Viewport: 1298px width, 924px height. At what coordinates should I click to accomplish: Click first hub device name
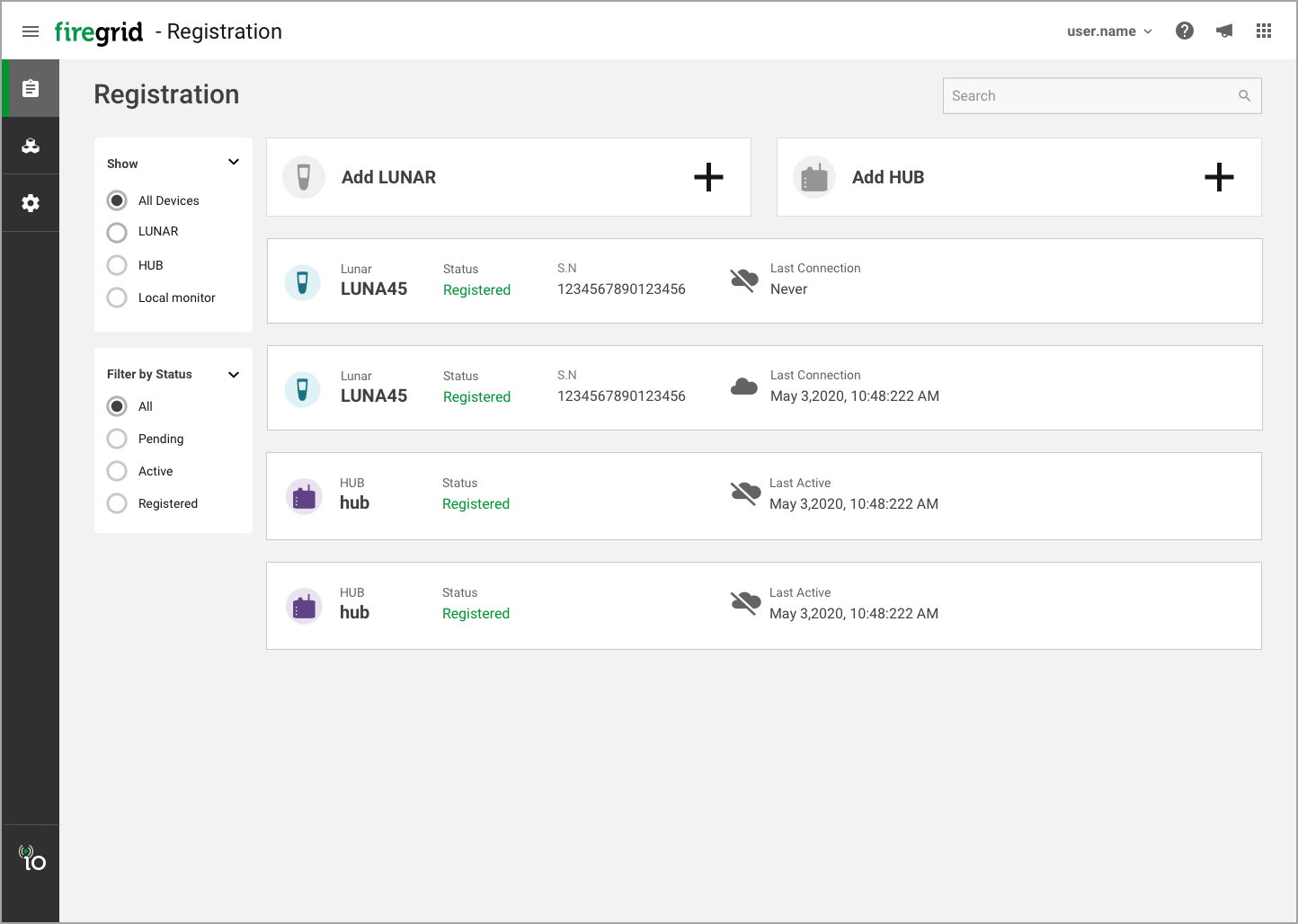pos(355,503)
